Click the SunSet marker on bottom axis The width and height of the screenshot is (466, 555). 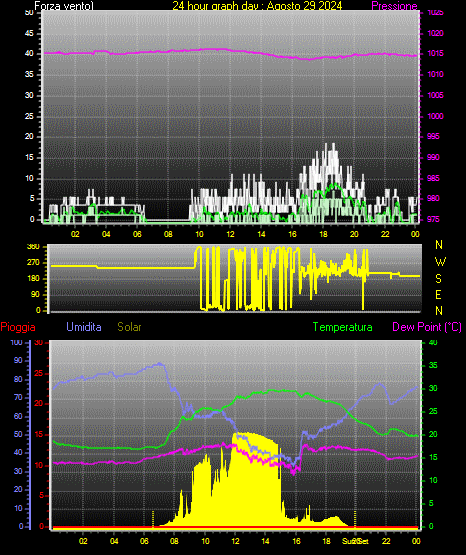tap(355, 541)
